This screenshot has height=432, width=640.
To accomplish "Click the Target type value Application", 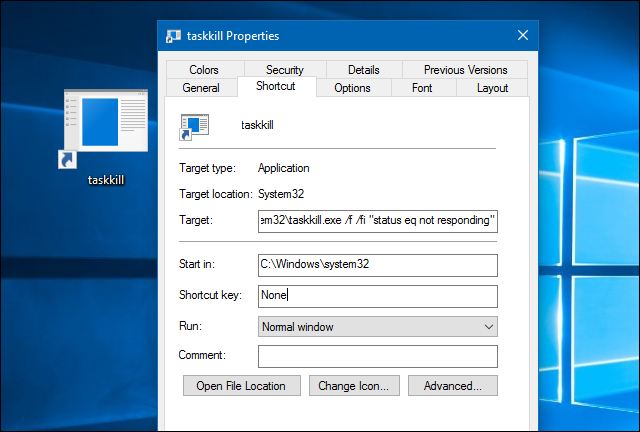I will (284, 168).
